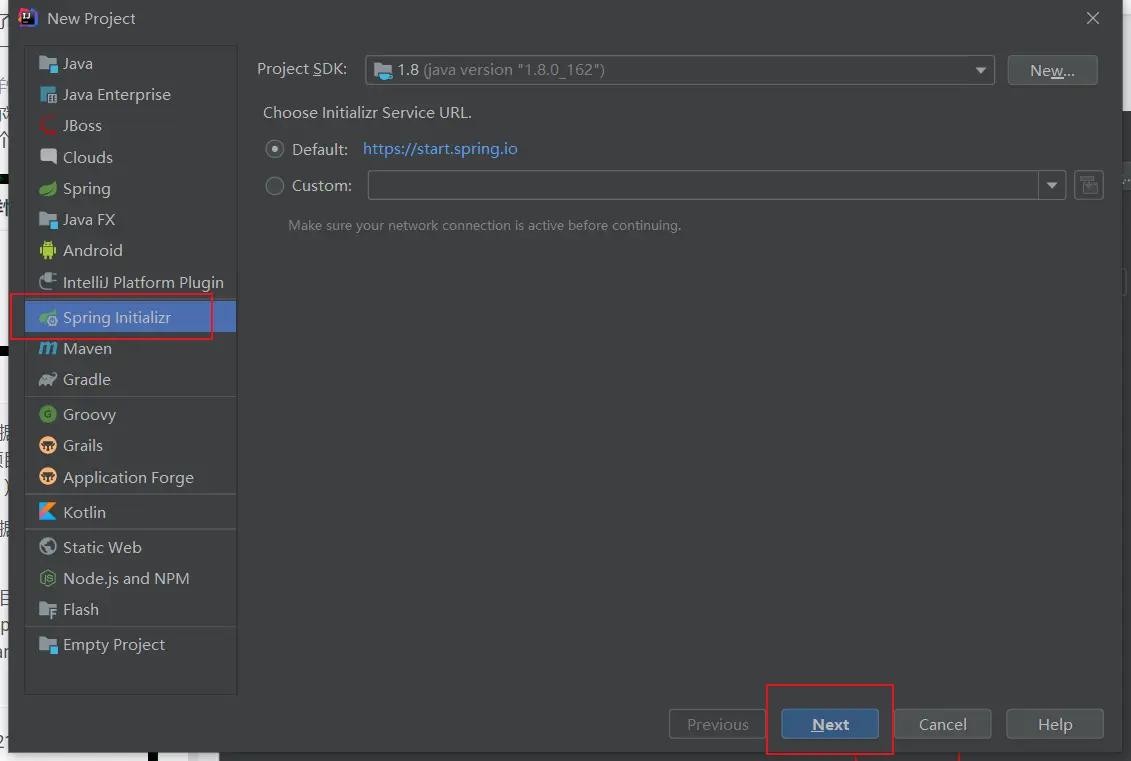Expand the Custom URL history dropdown arrow

[x=1051, y=186]
